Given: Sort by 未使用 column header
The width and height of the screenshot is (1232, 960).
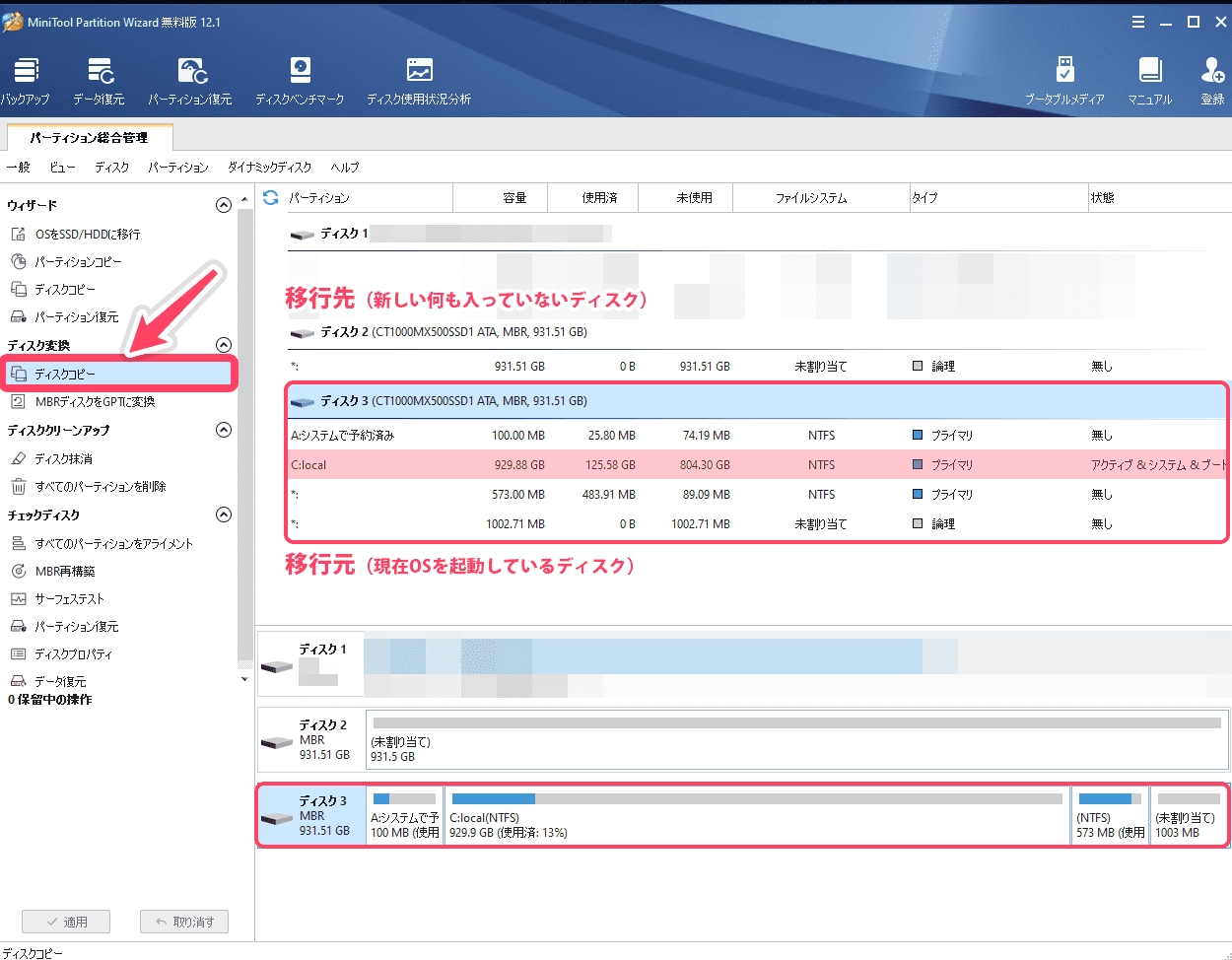Looking at the screenshot, I should [x=686, y=198].
